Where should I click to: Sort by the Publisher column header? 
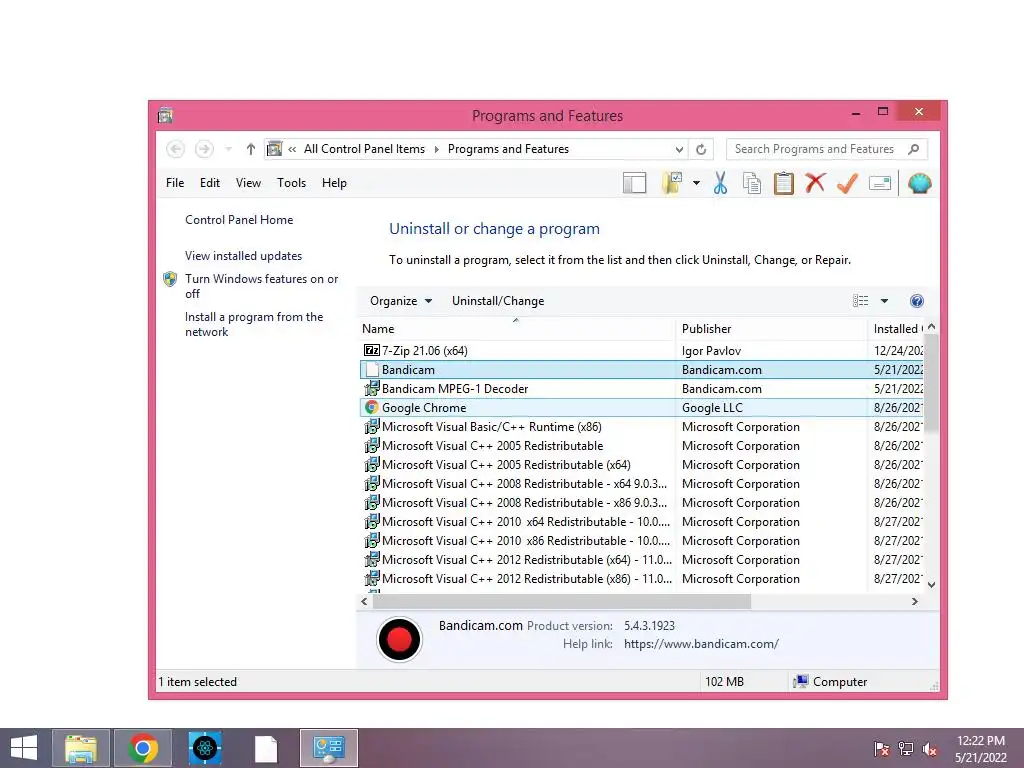coord(771,329)
